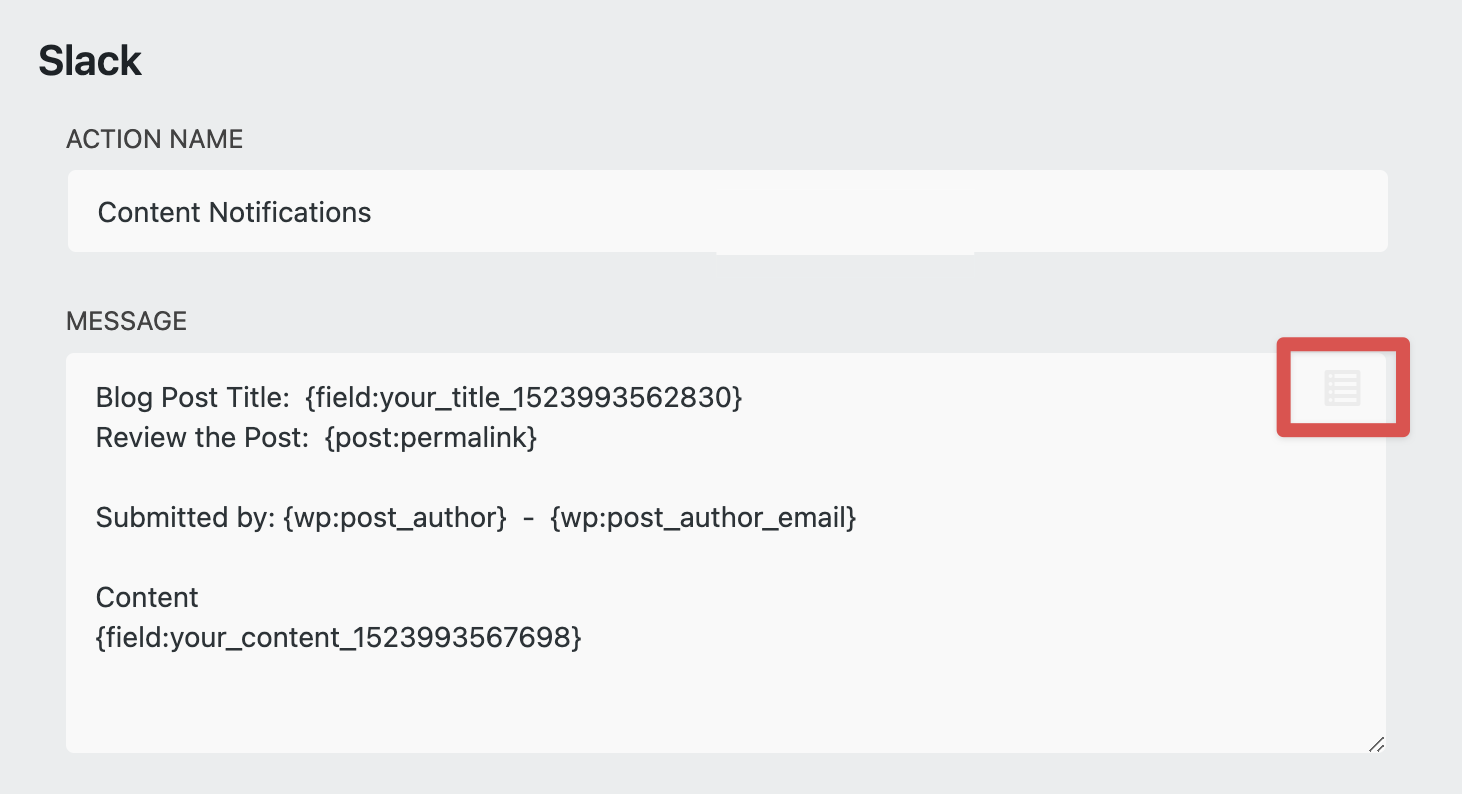Click the 'Slack' heading

tap(90, 61)
